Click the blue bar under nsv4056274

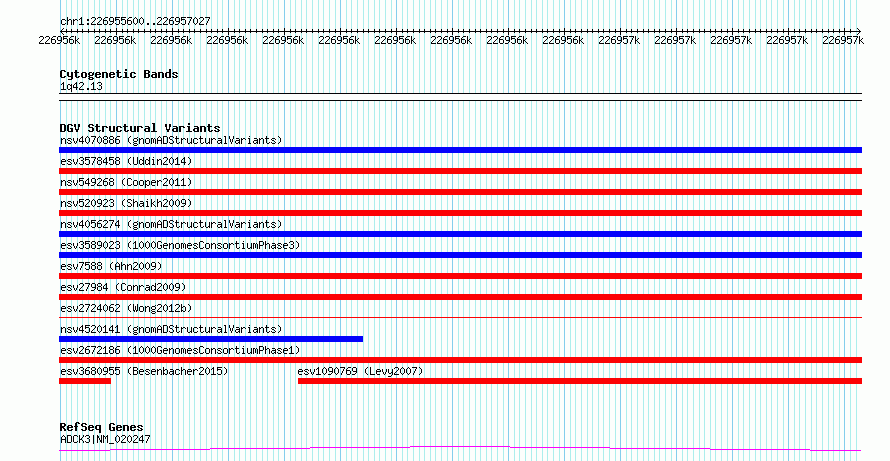460,234
